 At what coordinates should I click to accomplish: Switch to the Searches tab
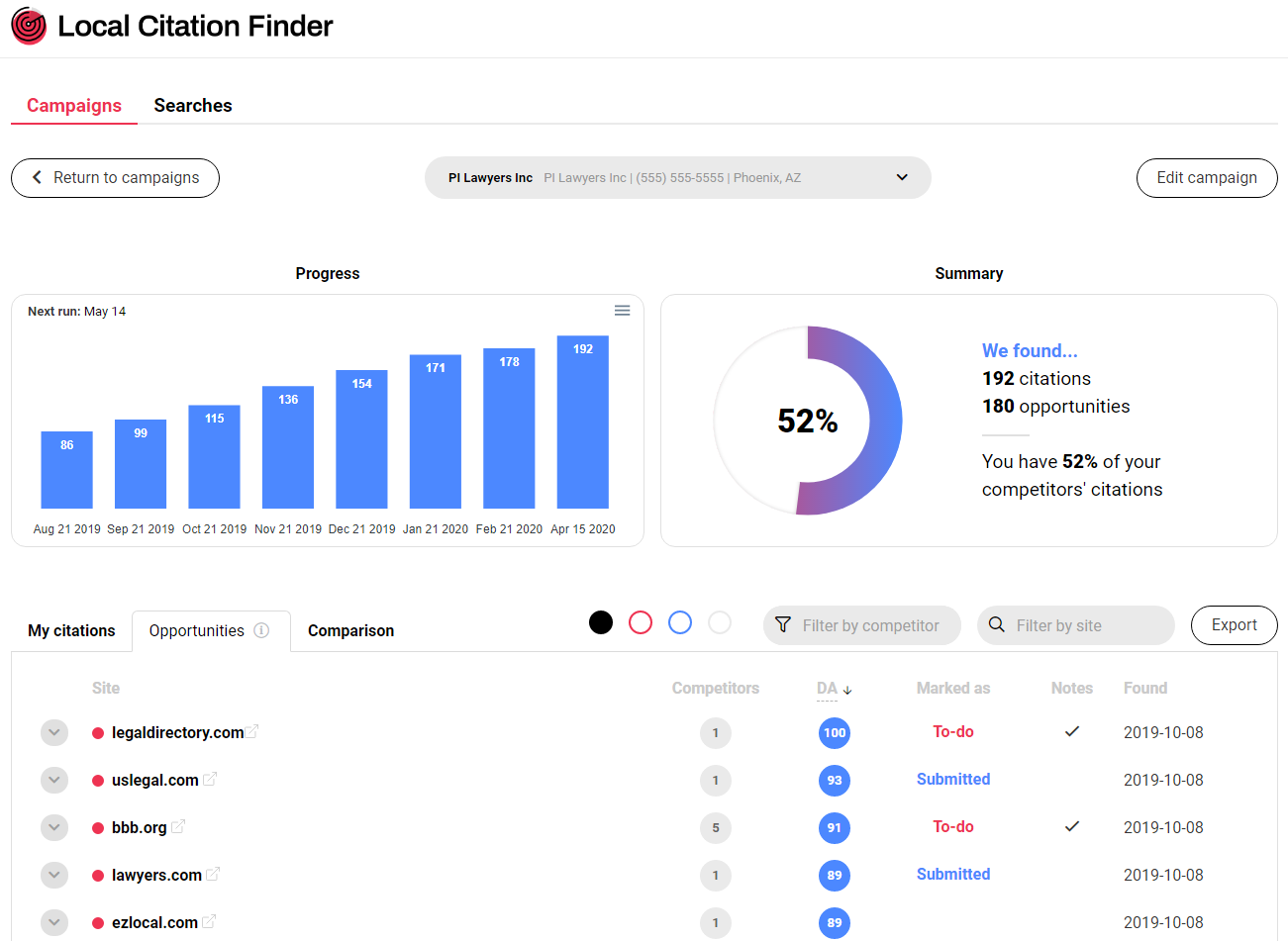pos(192,105)
